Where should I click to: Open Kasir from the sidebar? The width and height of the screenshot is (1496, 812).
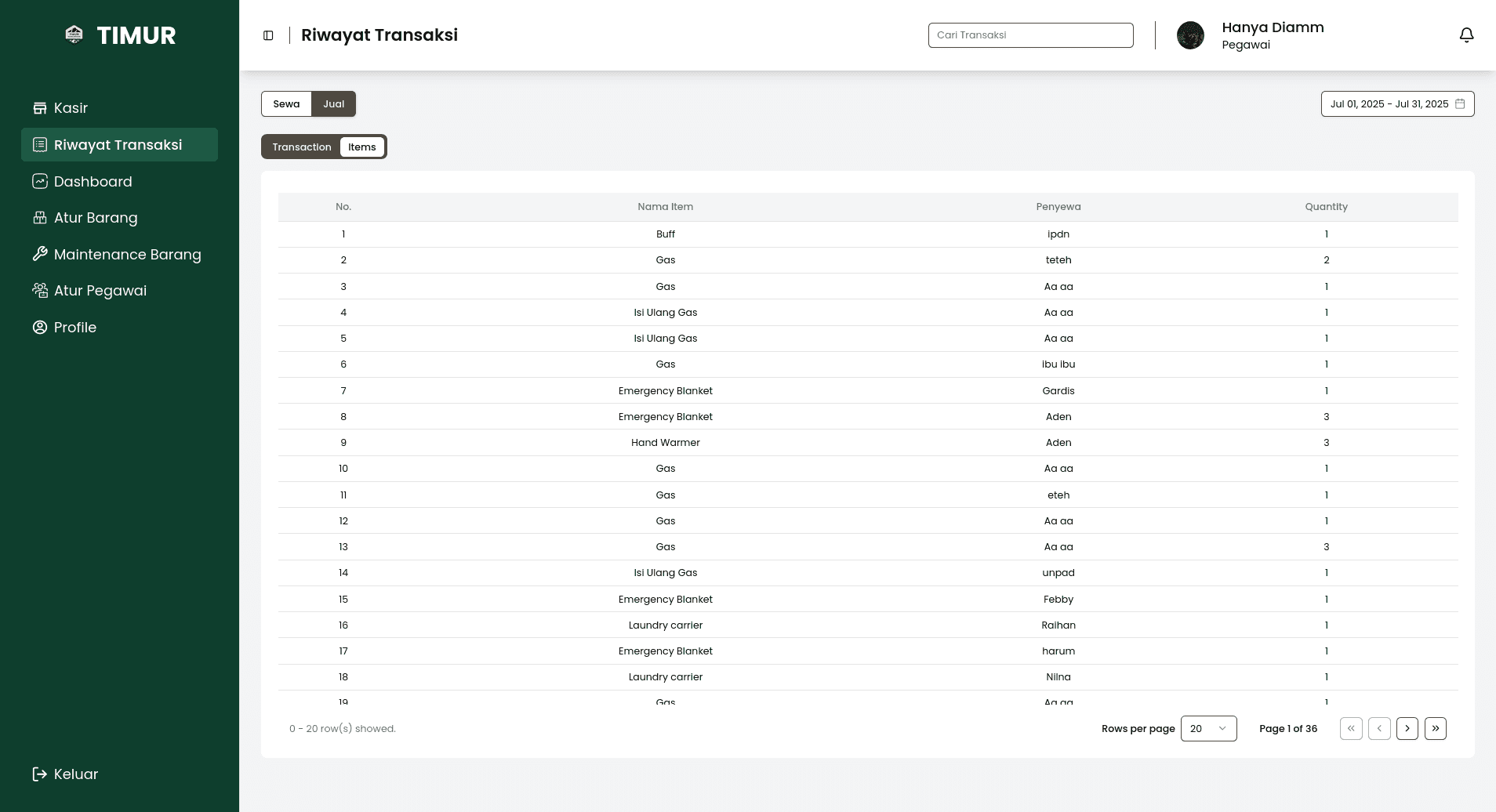[71, 108]
